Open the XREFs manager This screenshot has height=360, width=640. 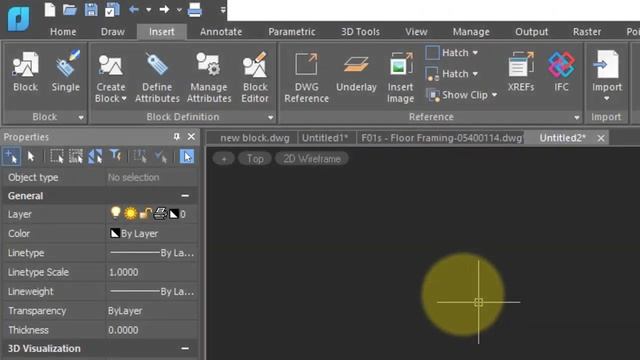521,72
